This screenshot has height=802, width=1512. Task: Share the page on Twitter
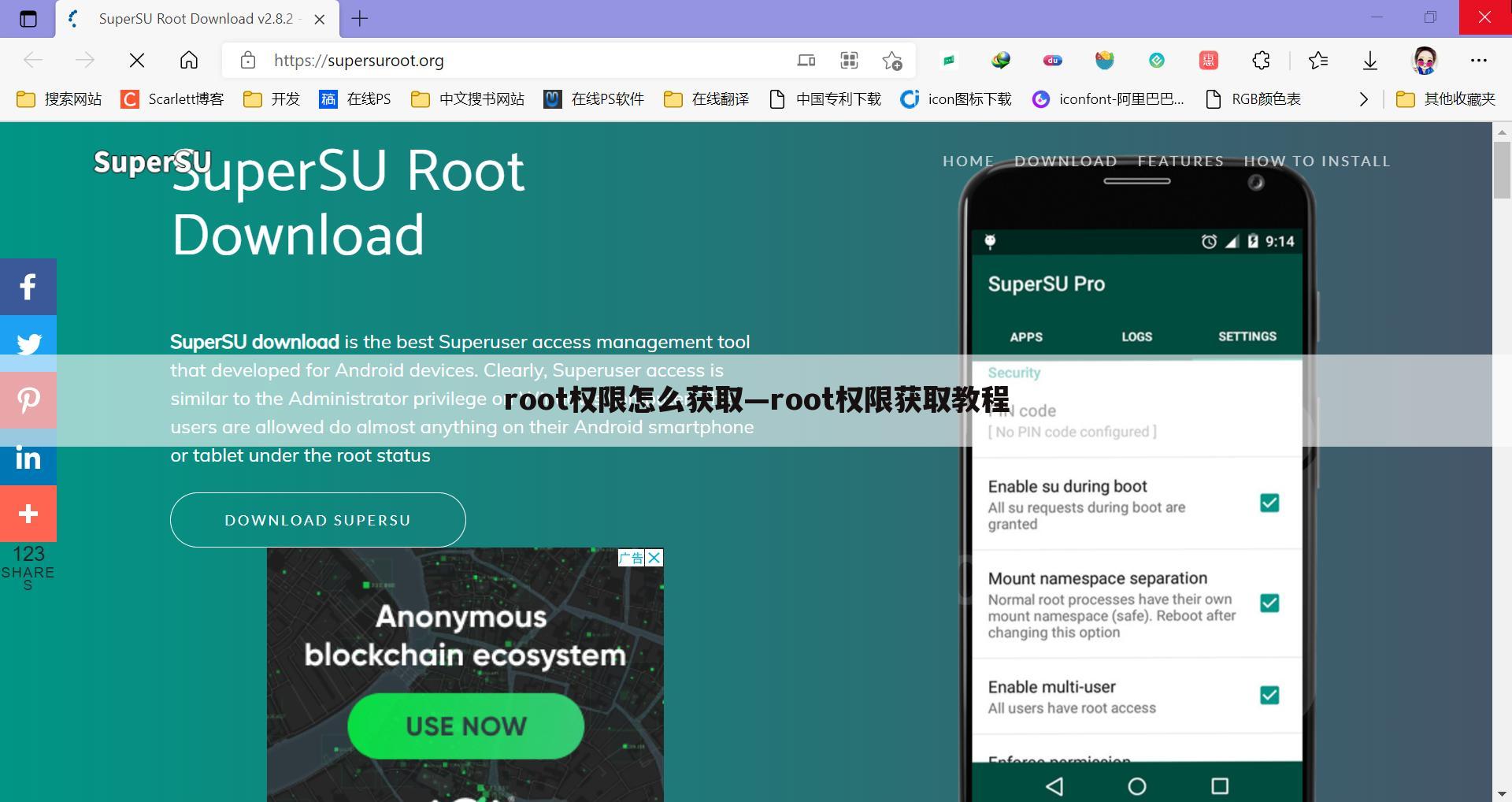[x=28, y=343]
